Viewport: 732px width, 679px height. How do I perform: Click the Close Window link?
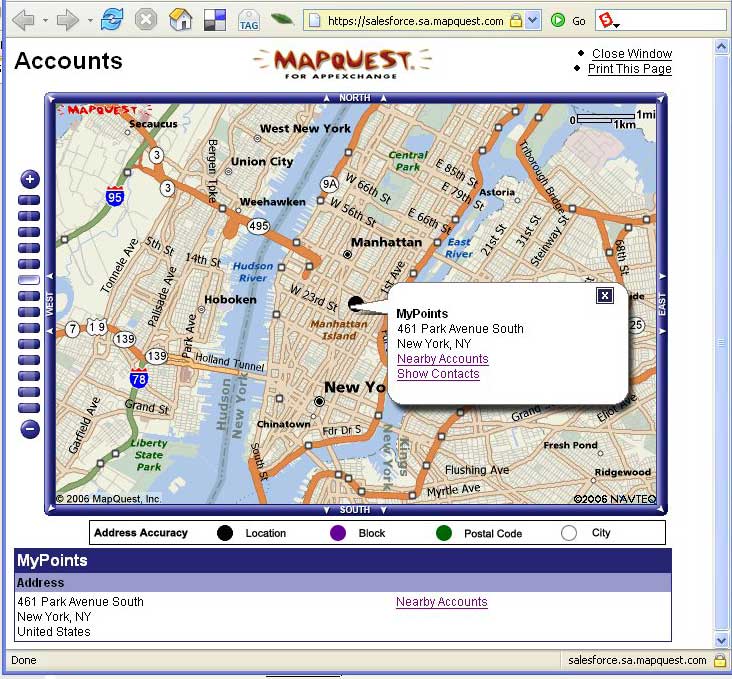click(632, 54)
